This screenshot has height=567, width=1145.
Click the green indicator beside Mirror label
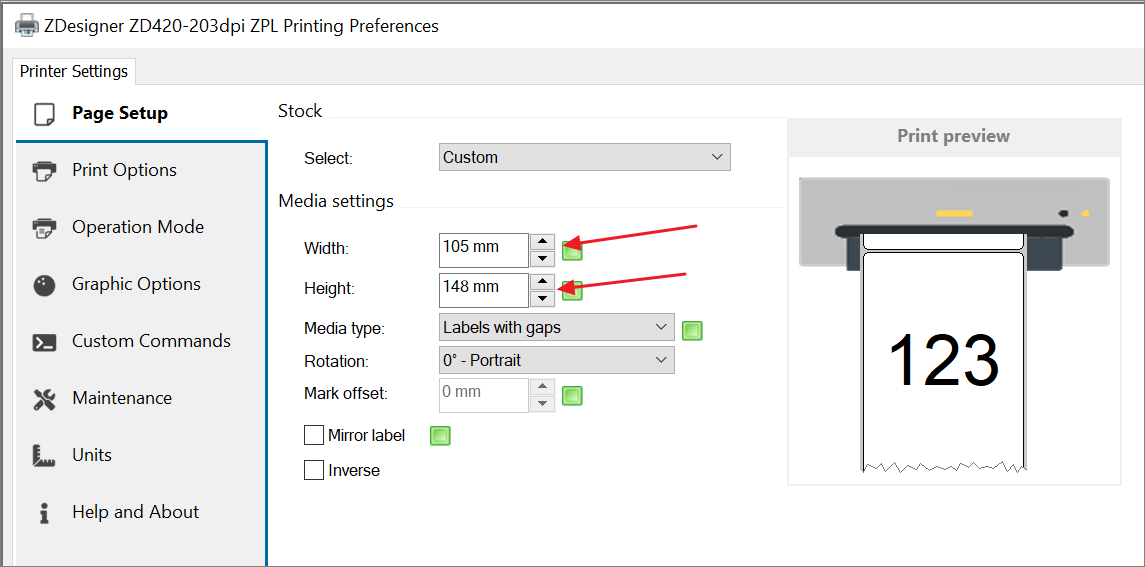pyautogui.click(x=440, y=436)
